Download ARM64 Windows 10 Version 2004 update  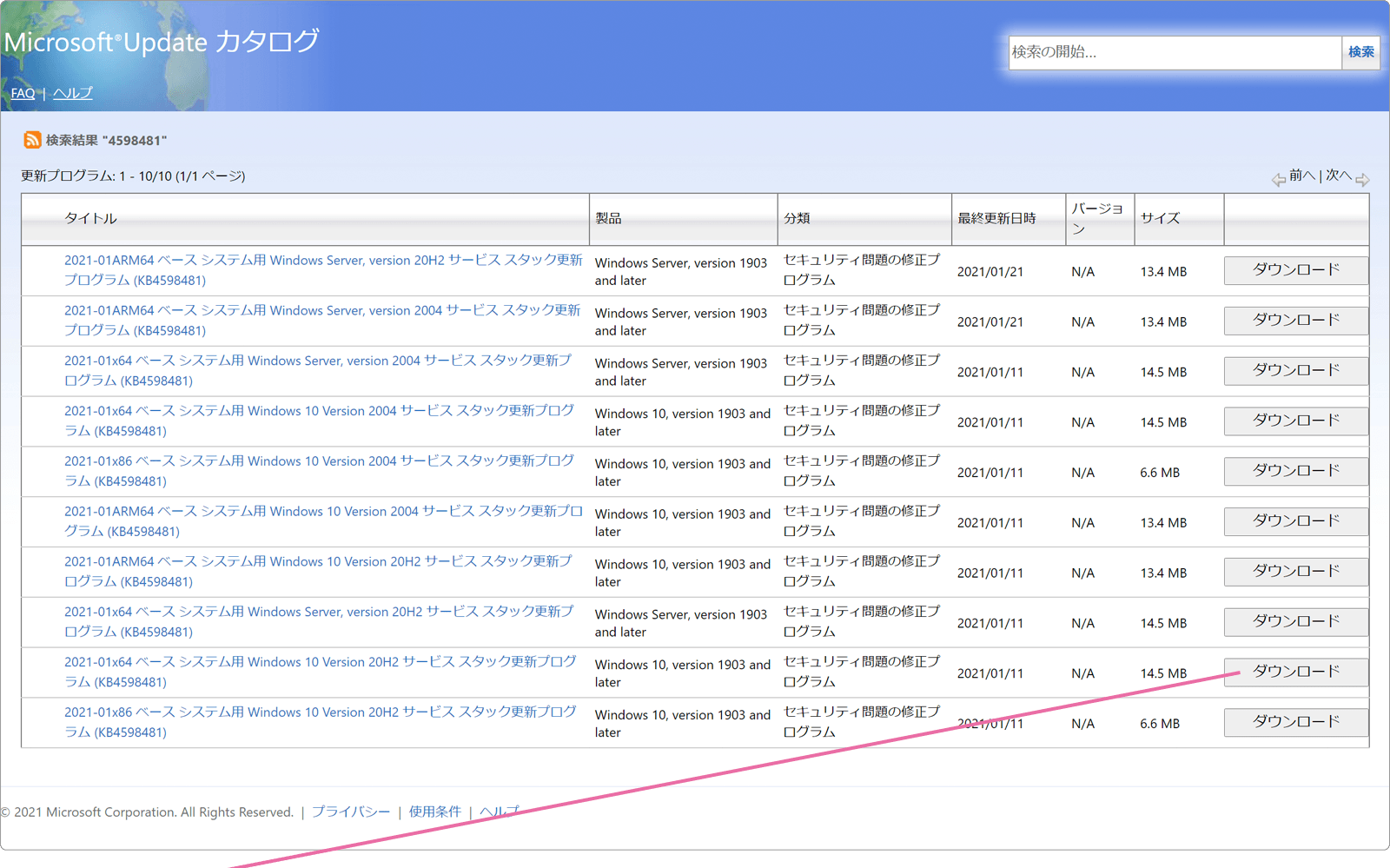[x=1296, y=521]
